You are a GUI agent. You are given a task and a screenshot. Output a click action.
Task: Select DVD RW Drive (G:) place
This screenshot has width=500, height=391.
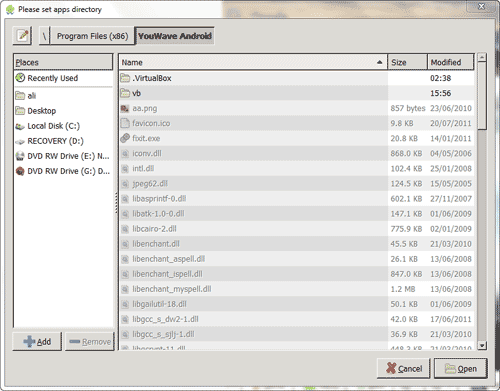[x=63, y=171]
